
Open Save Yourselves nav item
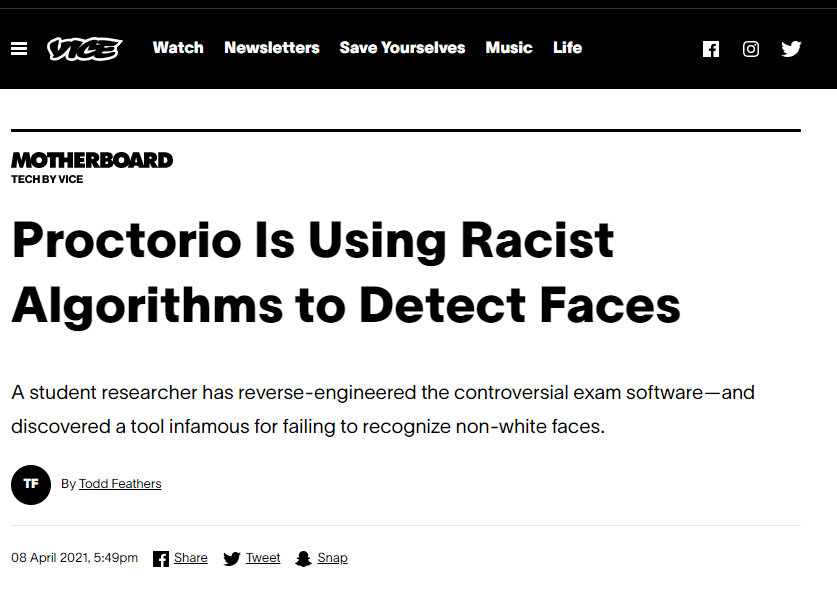coord(402,48)
